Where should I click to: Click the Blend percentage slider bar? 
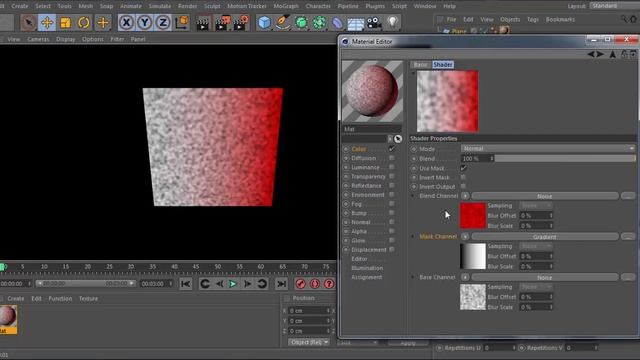(x=565, y=158)
